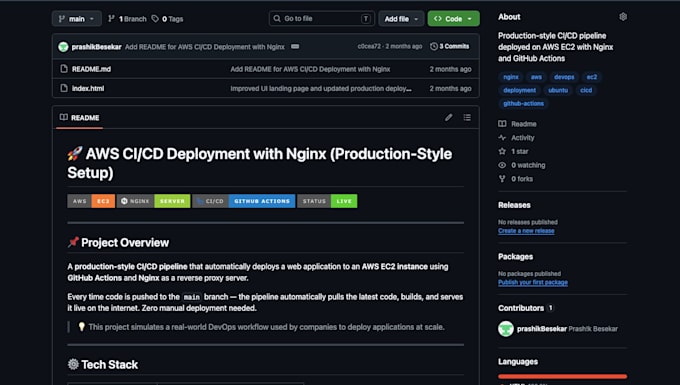This screenshot has width=680, height=385.
Task: Select the ec2 topic tag
Action: click(x=592, y=77)
